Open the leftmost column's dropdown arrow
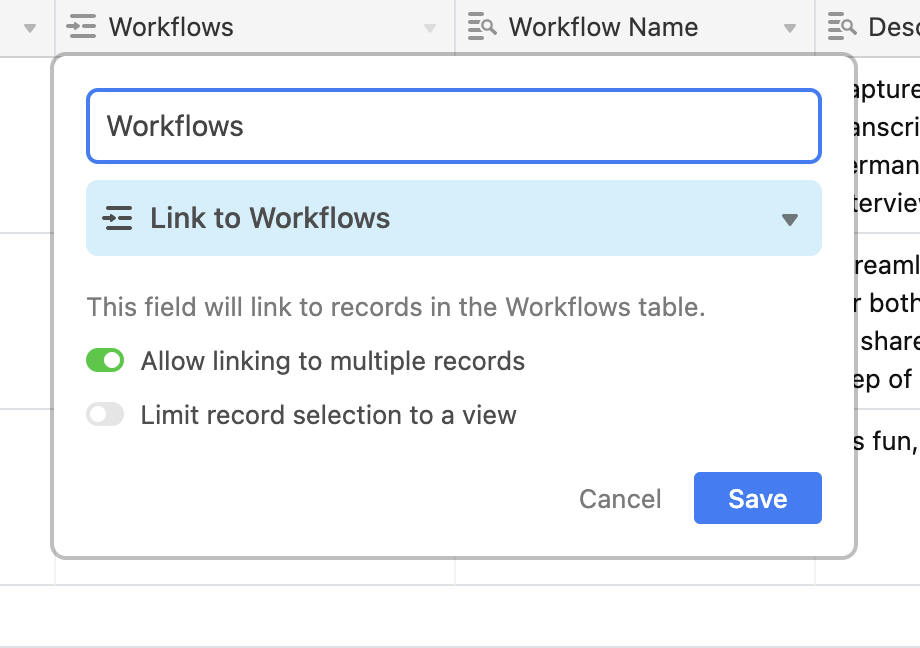The height and width of the screenshot is (648, 920). tap(30, 28)
